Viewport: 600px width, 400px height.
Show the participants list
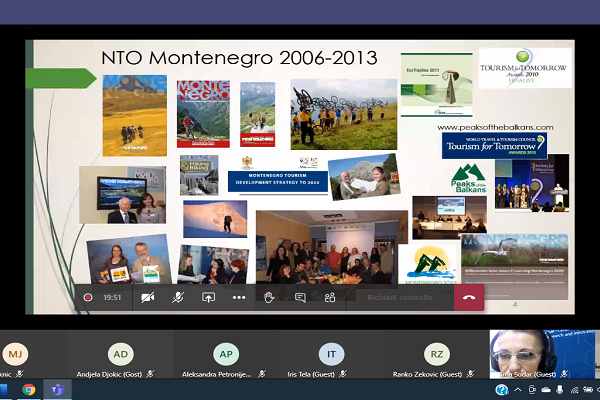point(330,297)
